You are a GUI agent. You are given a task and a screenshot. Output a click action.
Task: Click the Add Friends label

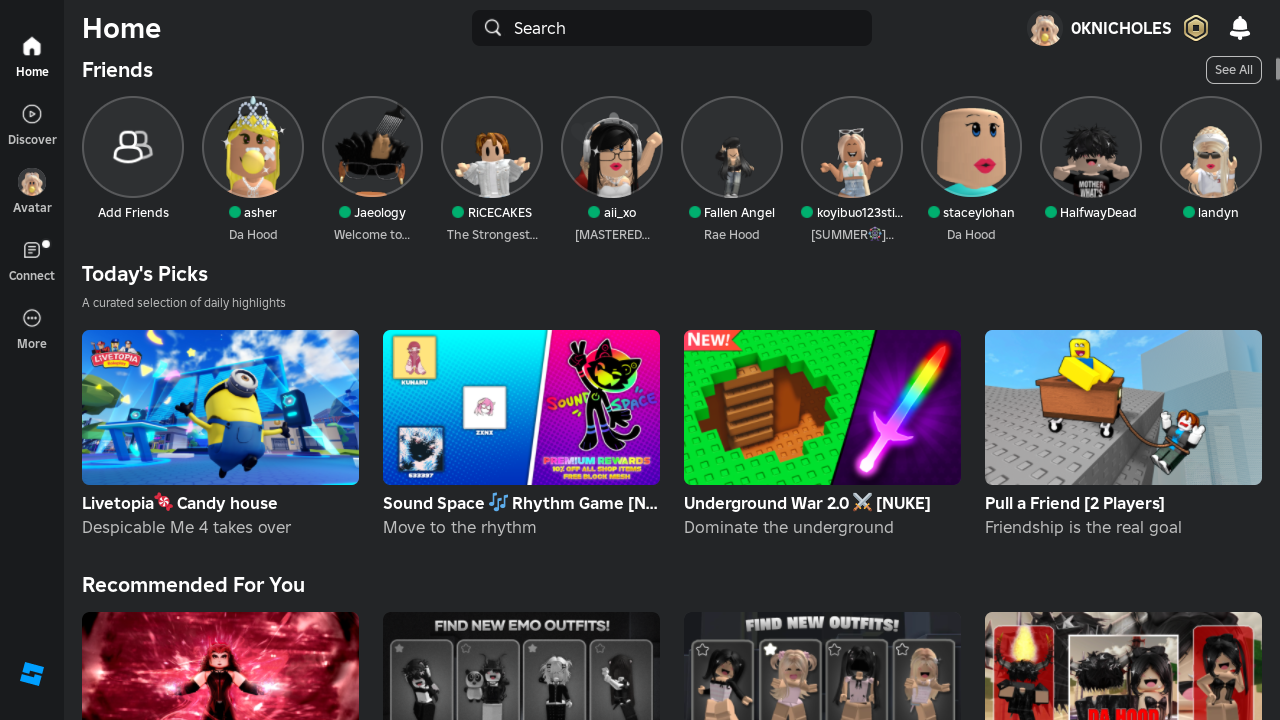(133, 213)
